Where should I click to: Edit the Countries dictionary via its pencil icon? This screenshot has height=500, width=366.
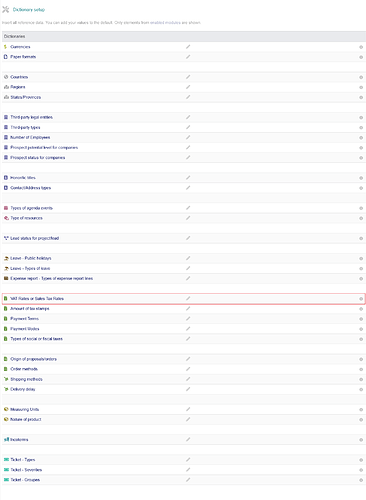click(x=188, y=77)
